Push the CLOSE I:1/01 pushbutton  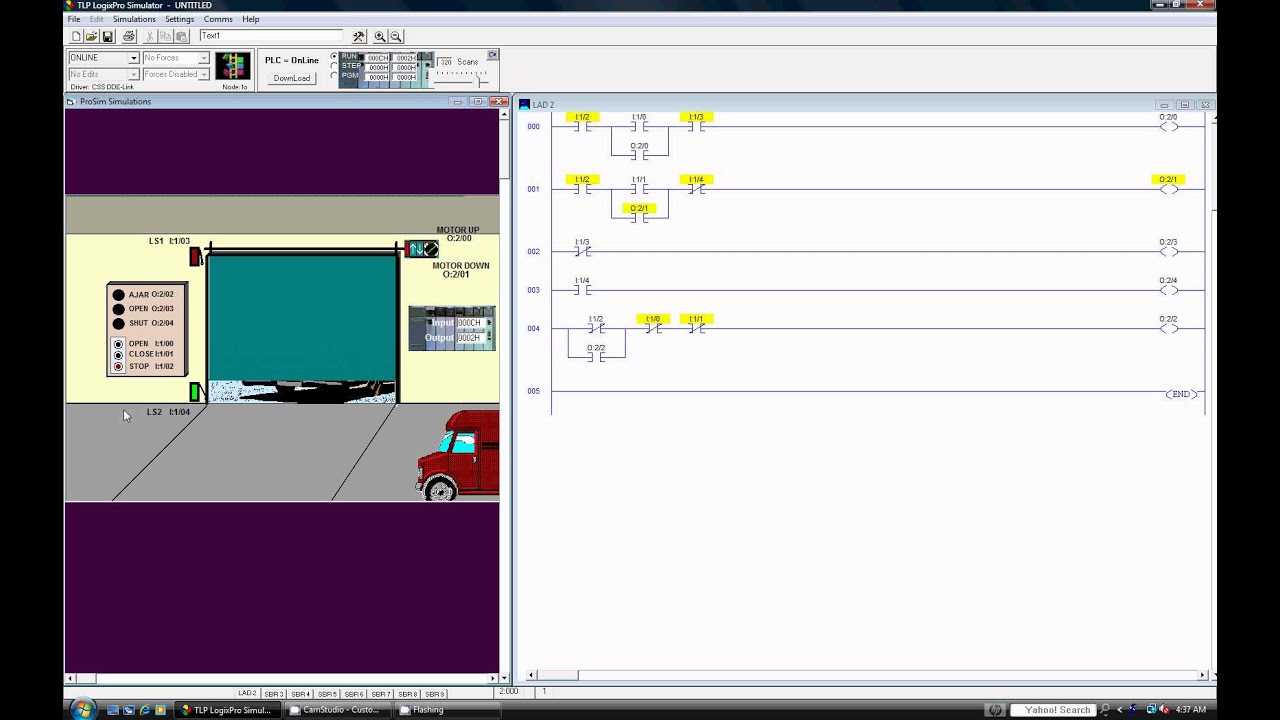118,355
